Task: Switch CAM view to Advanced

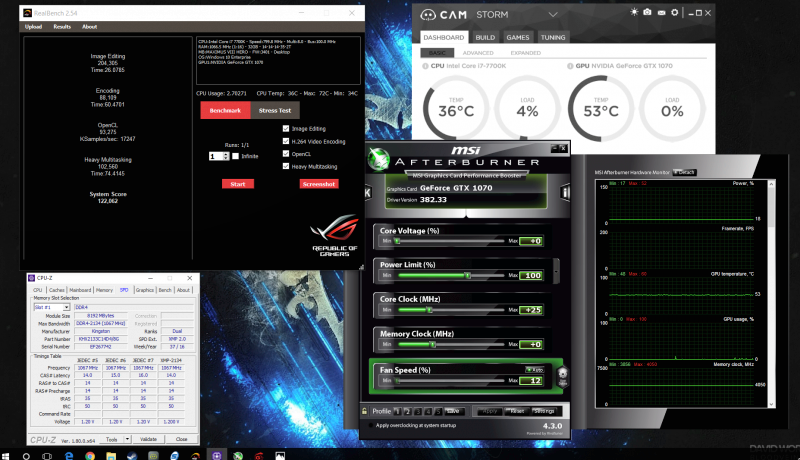Action: coord(478,53)
